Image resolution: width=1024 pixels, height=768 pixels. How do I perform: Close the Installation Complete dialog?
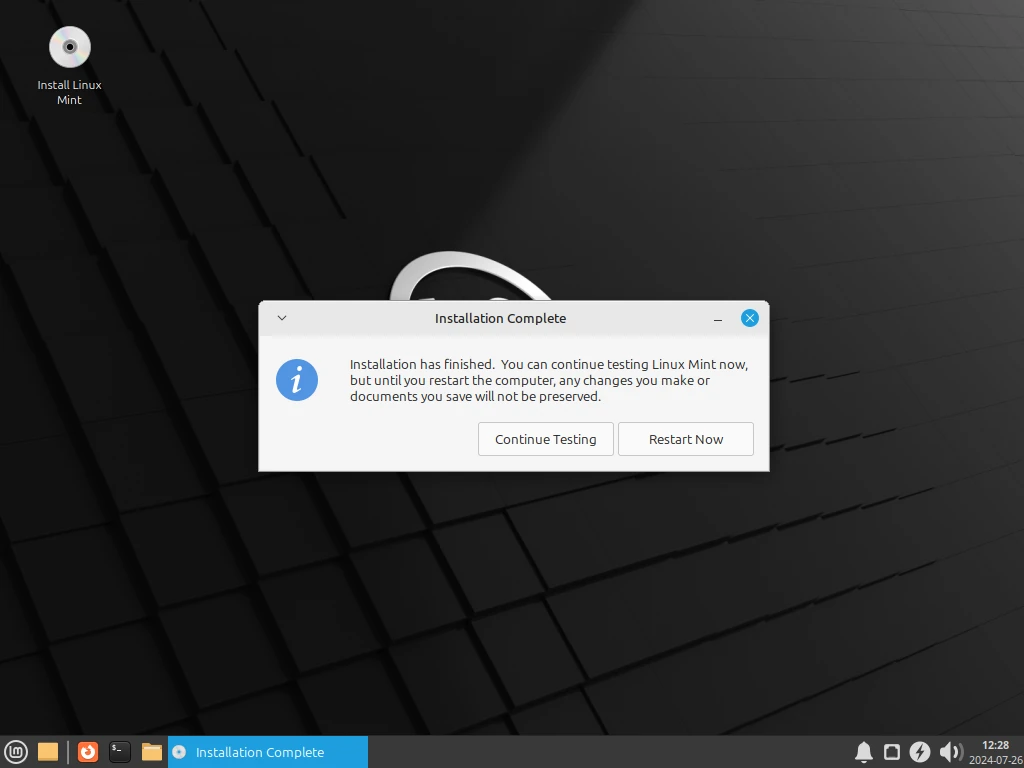tap(749, 318)
